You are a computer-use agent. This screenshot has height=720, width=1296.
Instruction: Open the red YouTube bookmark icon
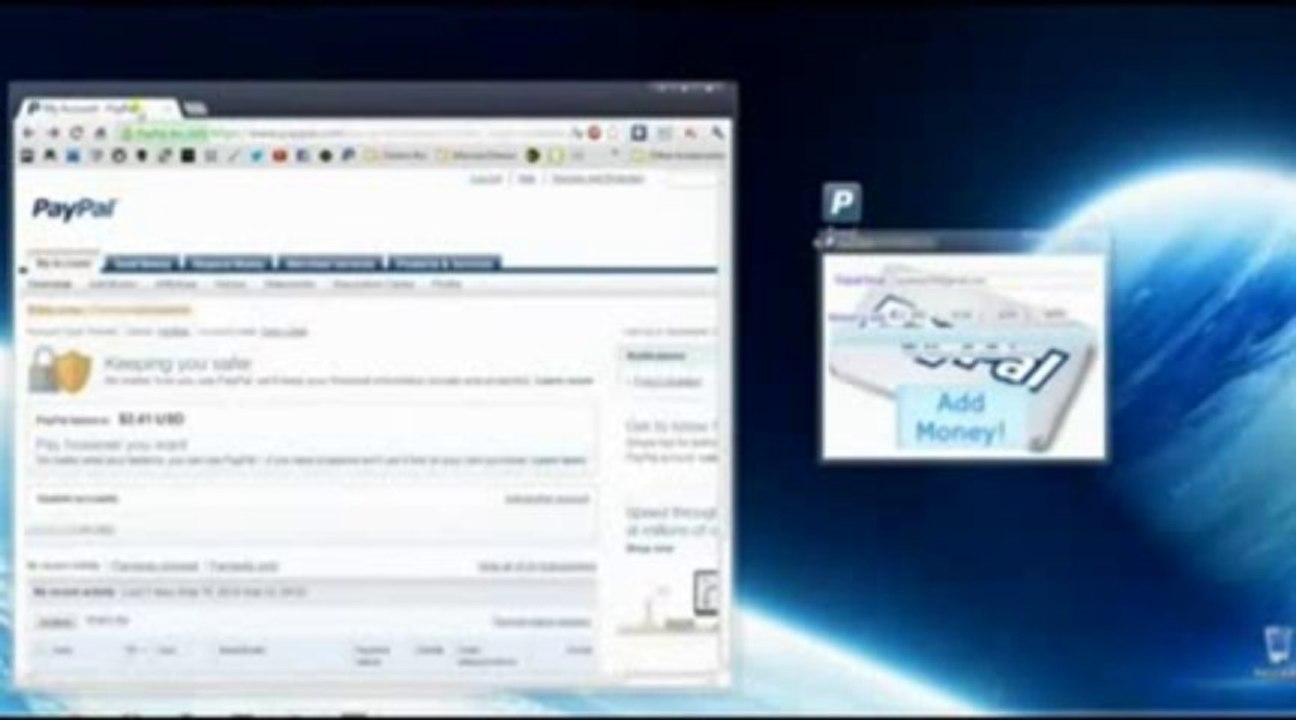click(280, 156)
